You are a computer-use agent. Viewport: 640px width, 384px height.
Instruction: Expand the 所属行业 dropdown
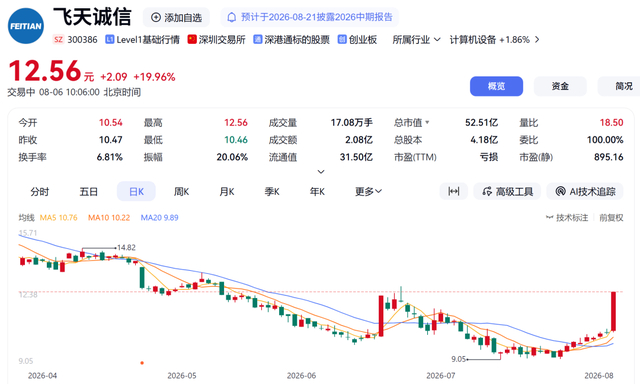click(416, 40)
